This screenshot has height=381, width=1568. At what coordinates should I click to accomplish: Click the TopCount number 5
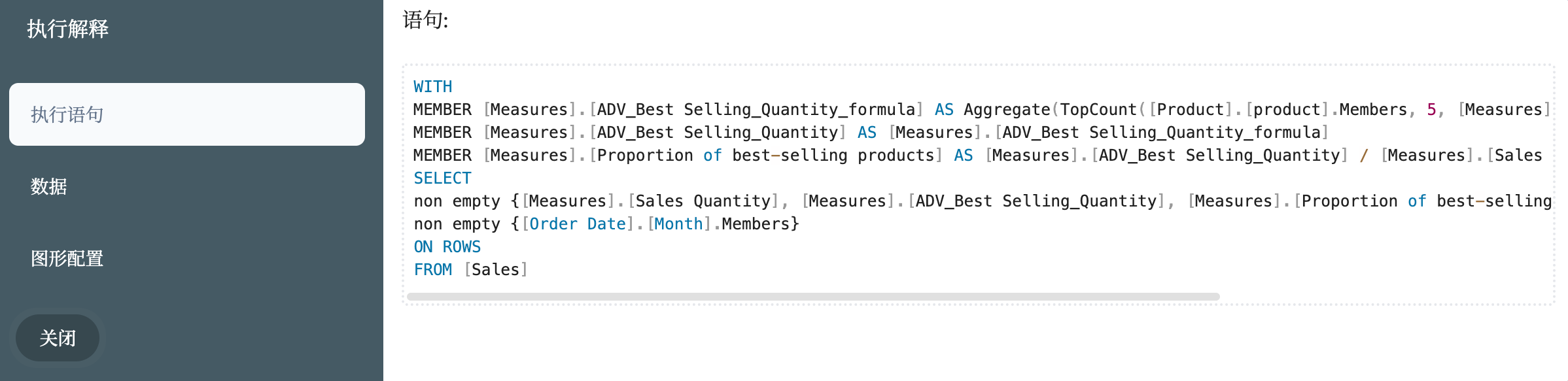click(1431, 110)
